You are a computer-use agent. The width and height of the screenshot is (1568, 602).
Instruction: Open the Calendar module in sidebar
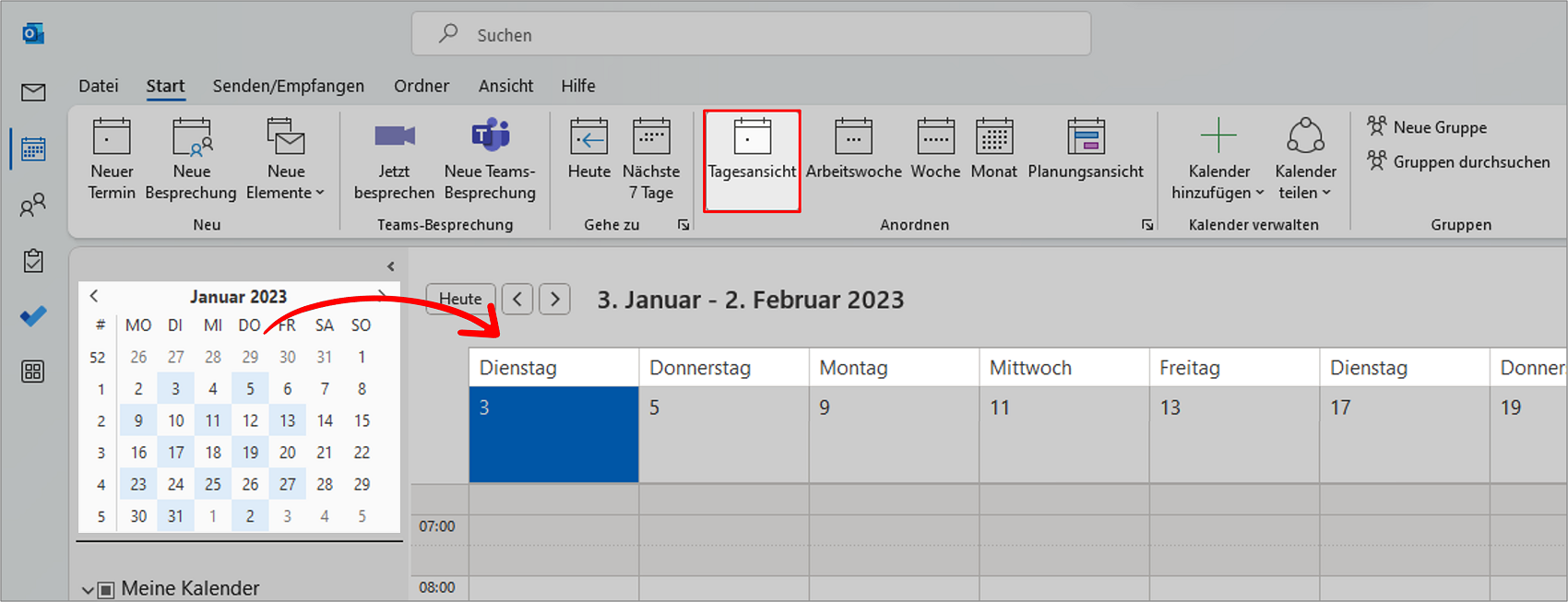(x=33, y=148)
